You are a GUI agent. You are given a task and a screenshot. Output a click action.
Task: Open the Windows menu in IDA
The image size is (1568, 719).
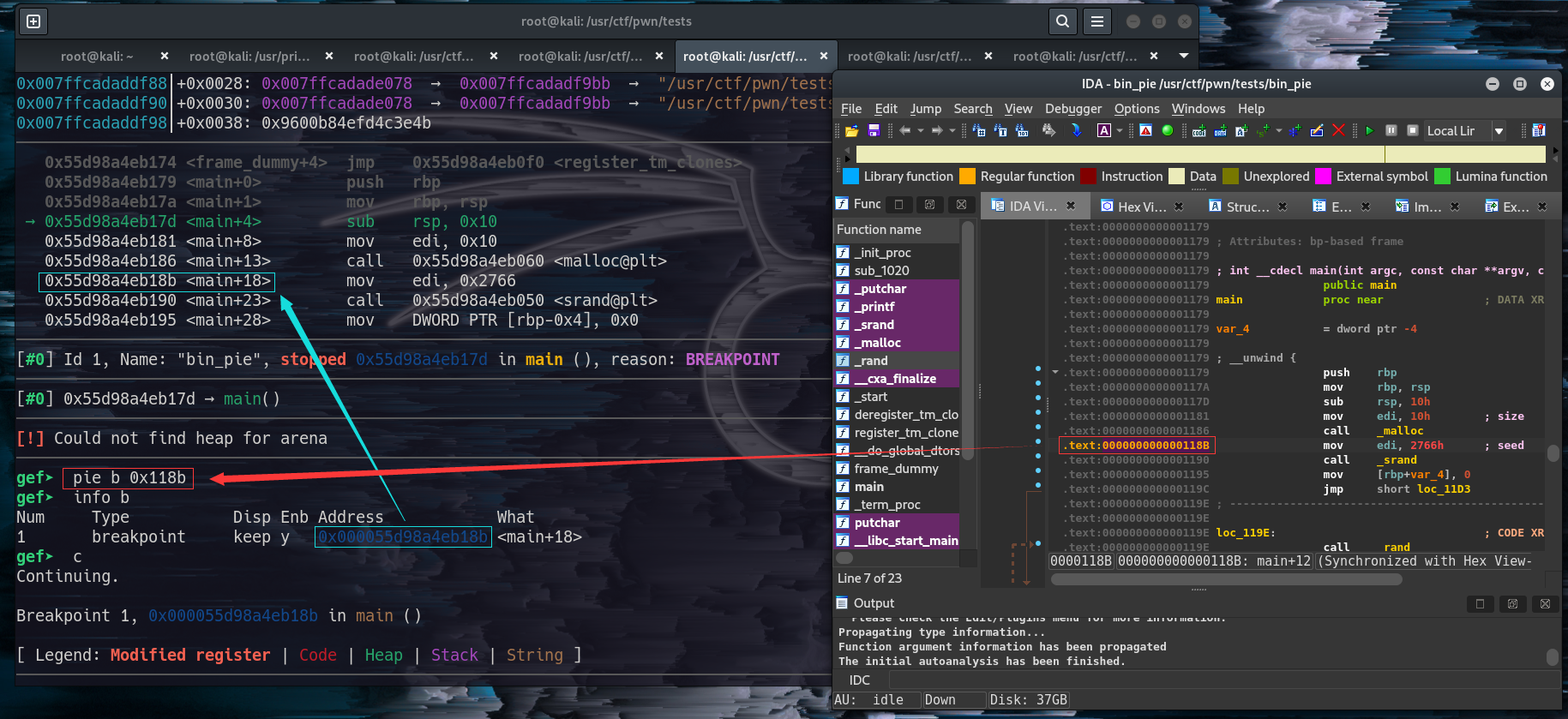pos(1199,109)
